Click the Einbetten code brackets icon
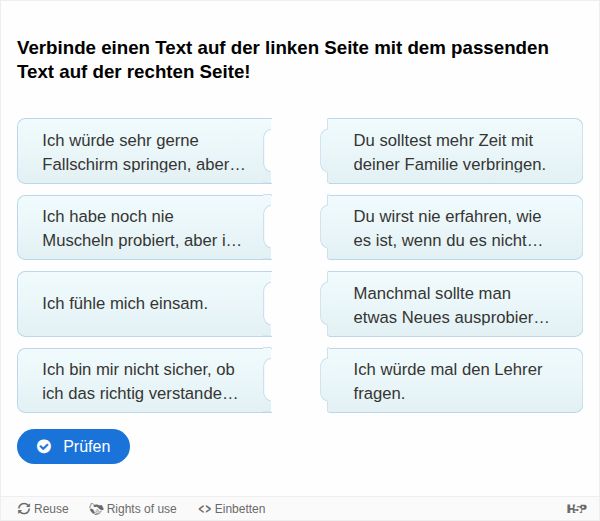 (204, 509)
